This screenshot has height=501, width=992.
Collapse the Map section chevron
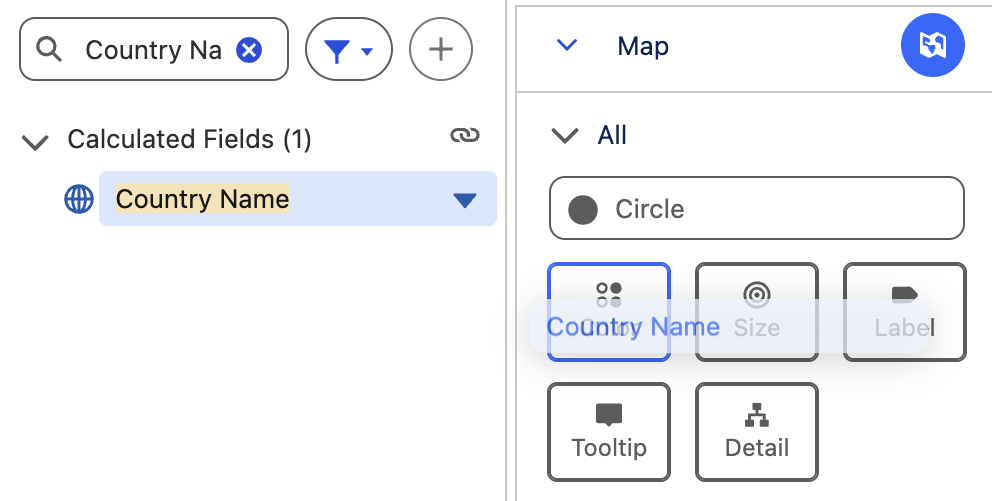click(566, 46)
